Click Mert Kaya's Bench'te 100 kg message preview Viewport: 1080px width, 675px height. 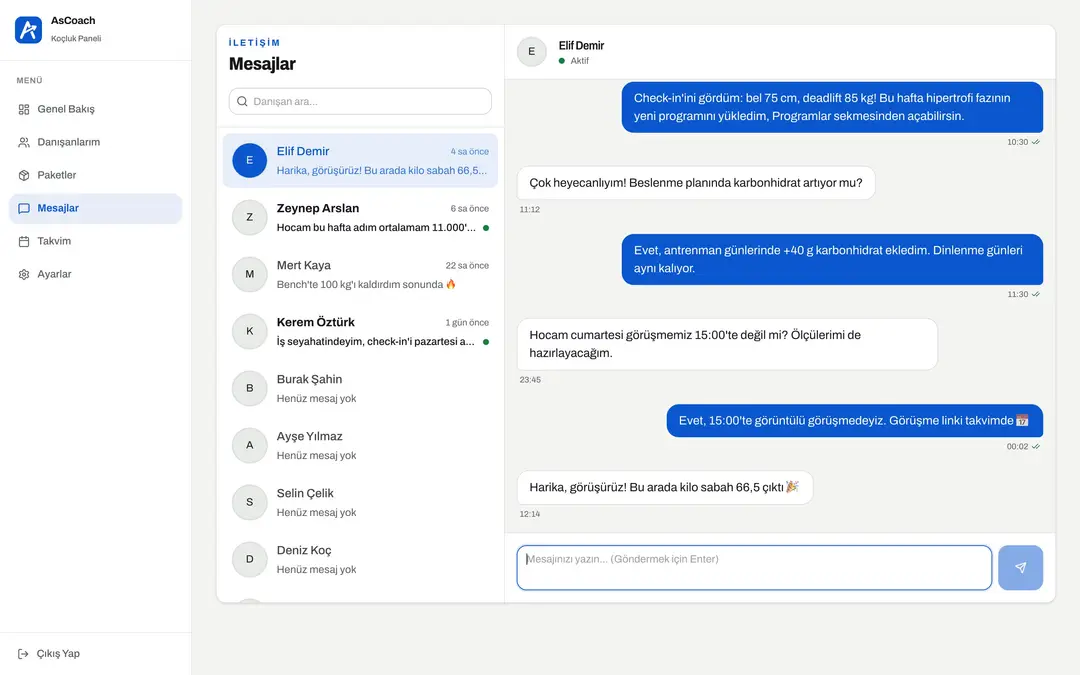pyautogui.click(x=366, y=284)
